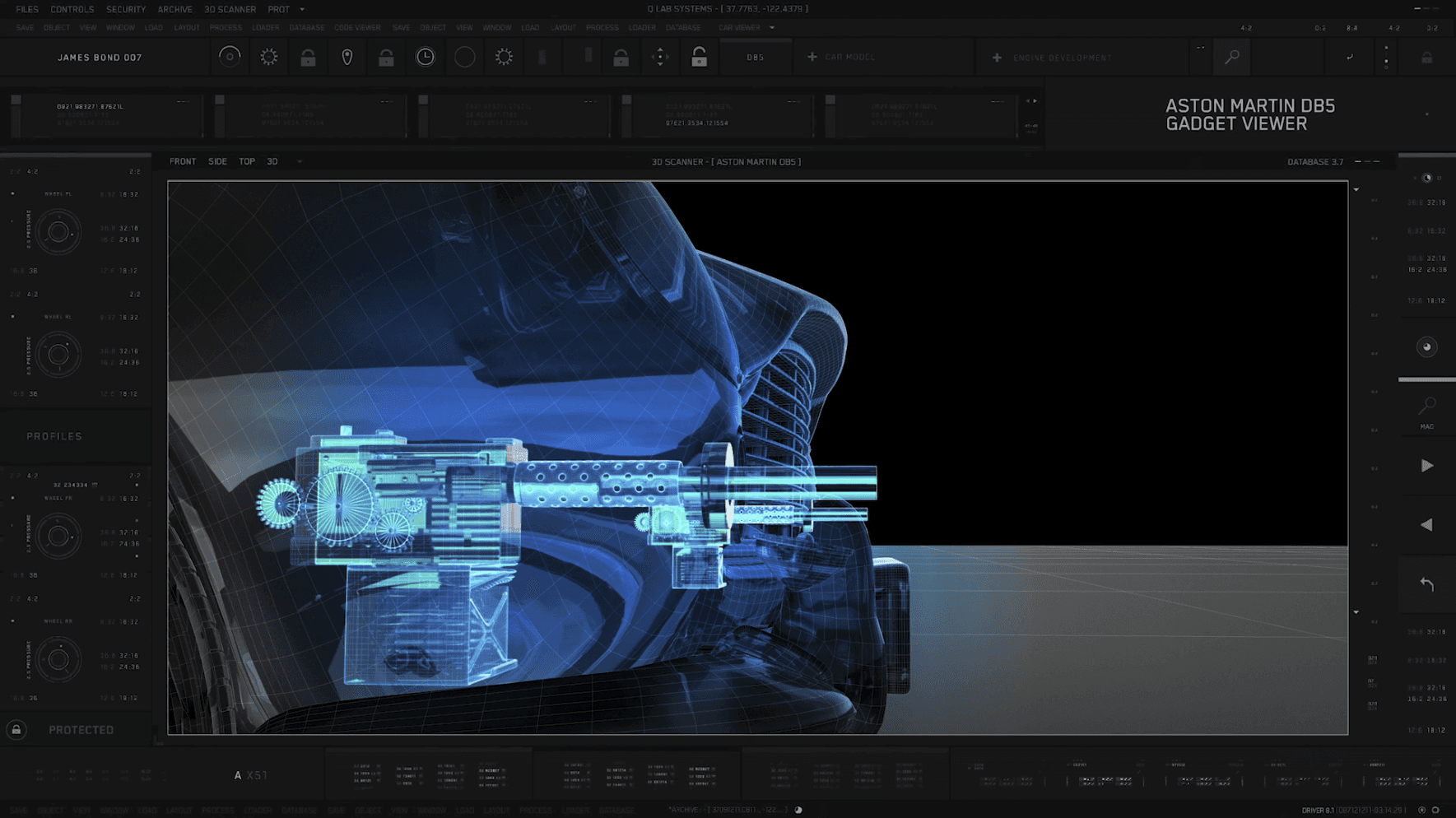This screenshot has height=818, width=1456.
Task: Click the circular target icon beside James Bond 007
Action: click(x=230, y=57)
